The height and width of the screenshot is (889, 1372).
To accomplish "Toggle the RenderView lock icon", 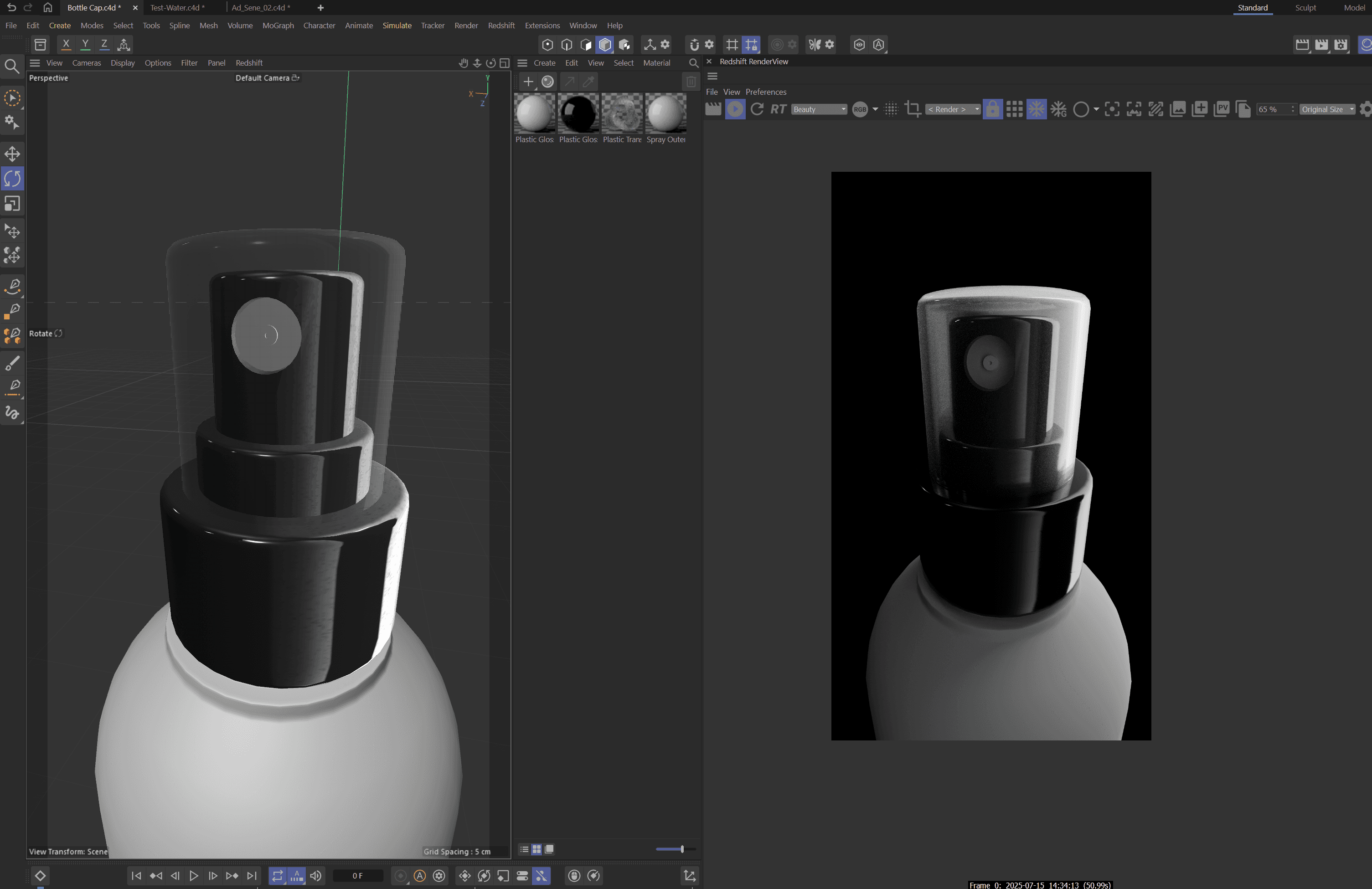I will click(992, 109).
